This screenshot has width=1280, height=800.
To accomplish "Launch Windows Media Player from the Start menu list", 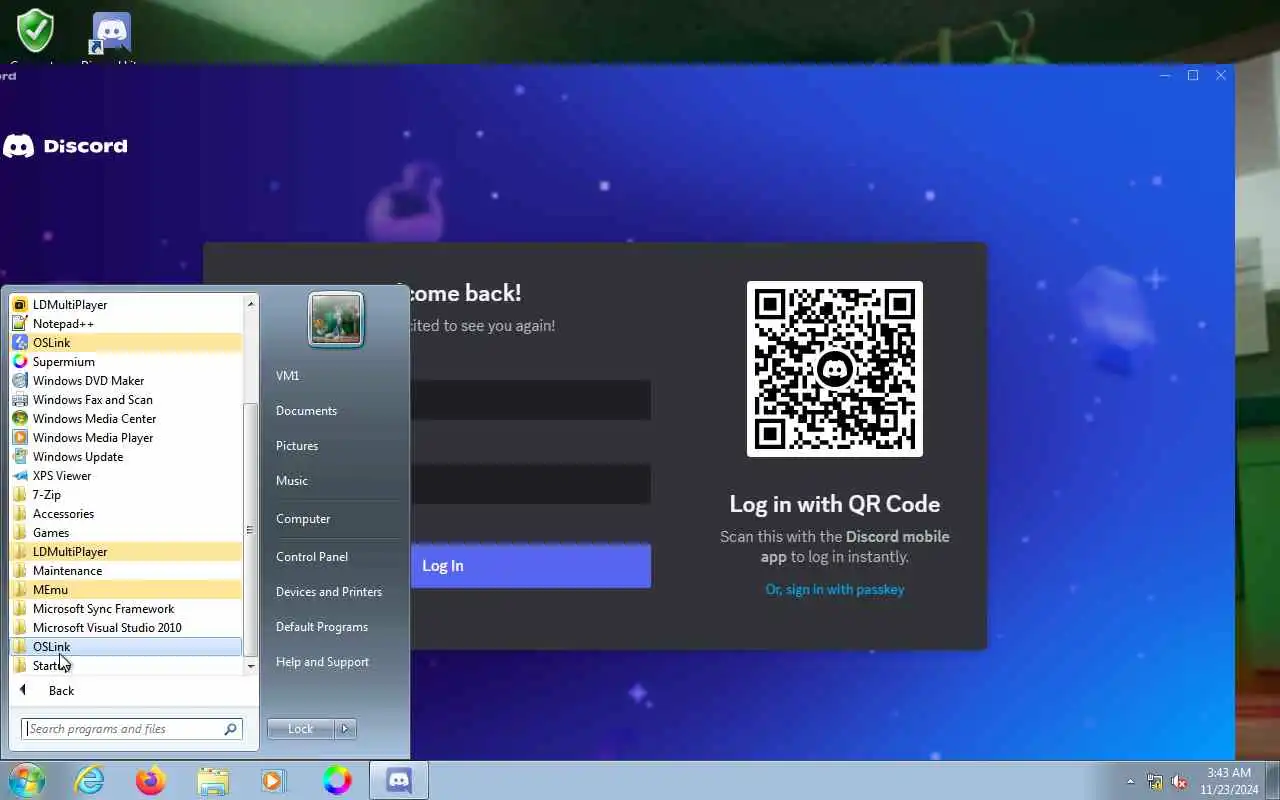I will tap(126, 437).
